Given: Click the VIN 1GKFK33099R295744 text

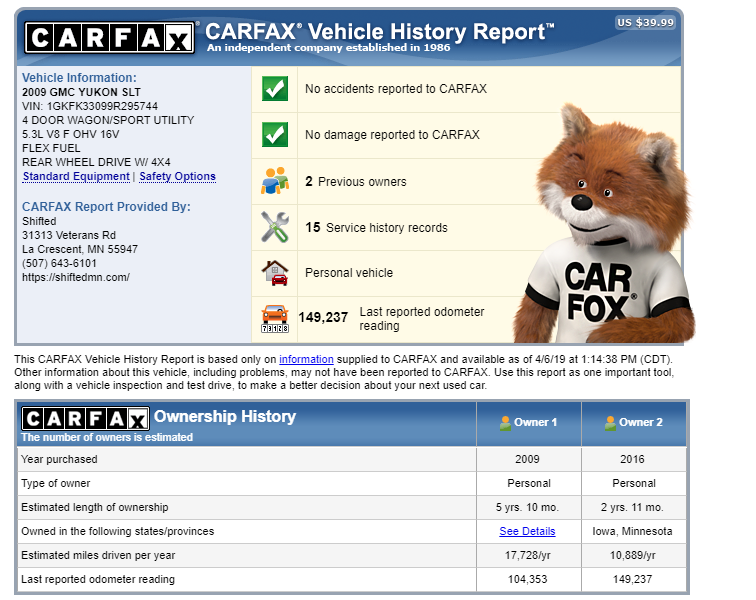Looking at the screenshot, I should coord(90,106).
